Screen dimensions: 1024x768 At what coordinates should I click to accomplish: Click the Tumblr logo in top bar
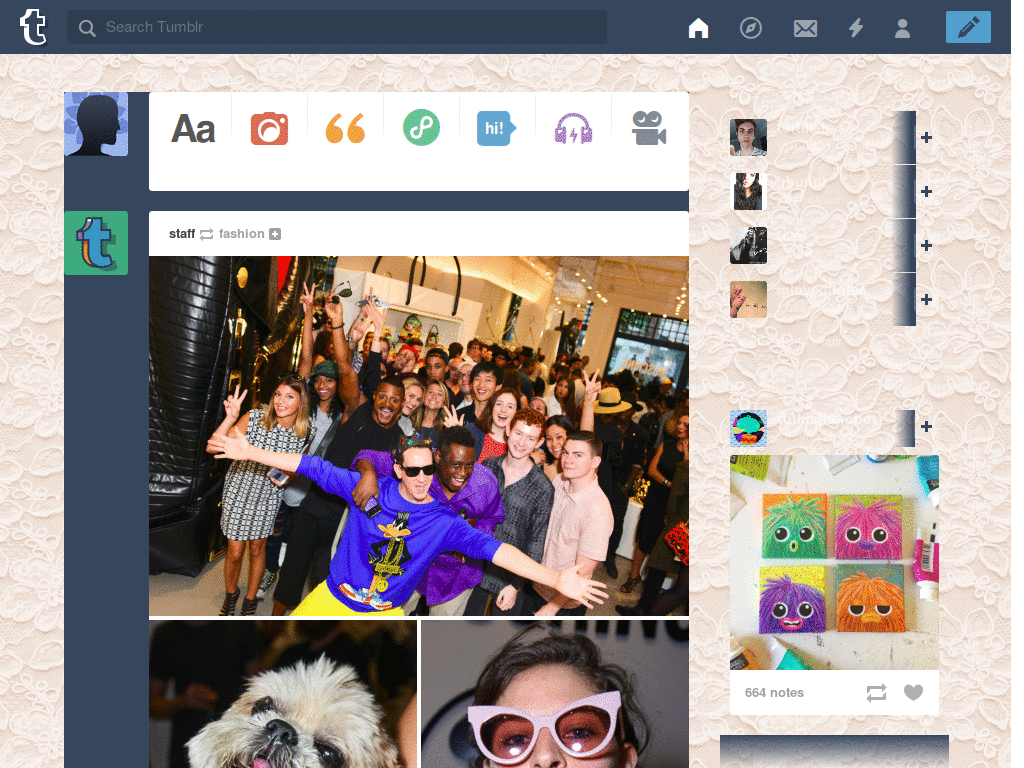[33, 27]
